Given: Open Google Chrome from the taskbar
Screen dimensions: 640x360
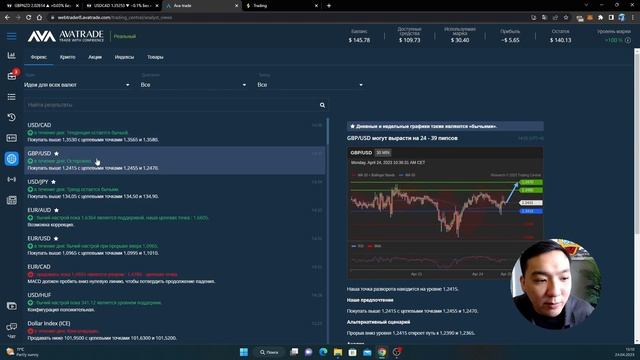Looking at the screenshot, I should point(382,352).
